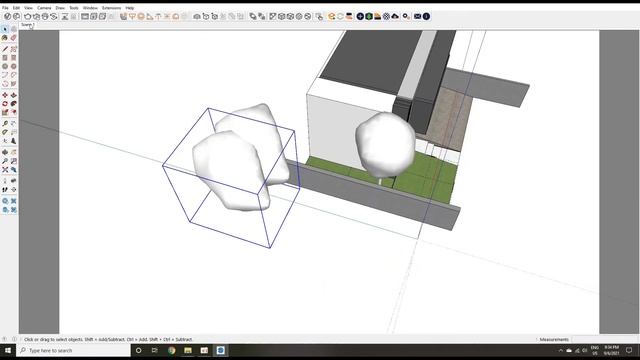The width and height of the screenshot is (640, 360).
Task: Pick the Walk footprints tool
Action: pyautogui.click(x=5, y=189)
